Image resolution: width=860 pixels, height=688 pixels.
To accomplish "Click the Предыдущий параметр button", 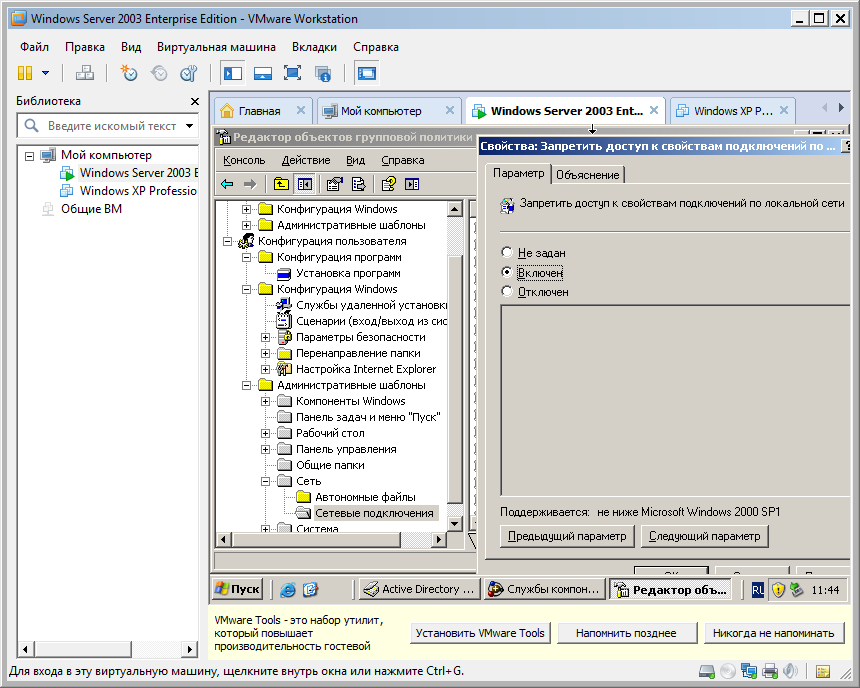I will coord(567,536).
